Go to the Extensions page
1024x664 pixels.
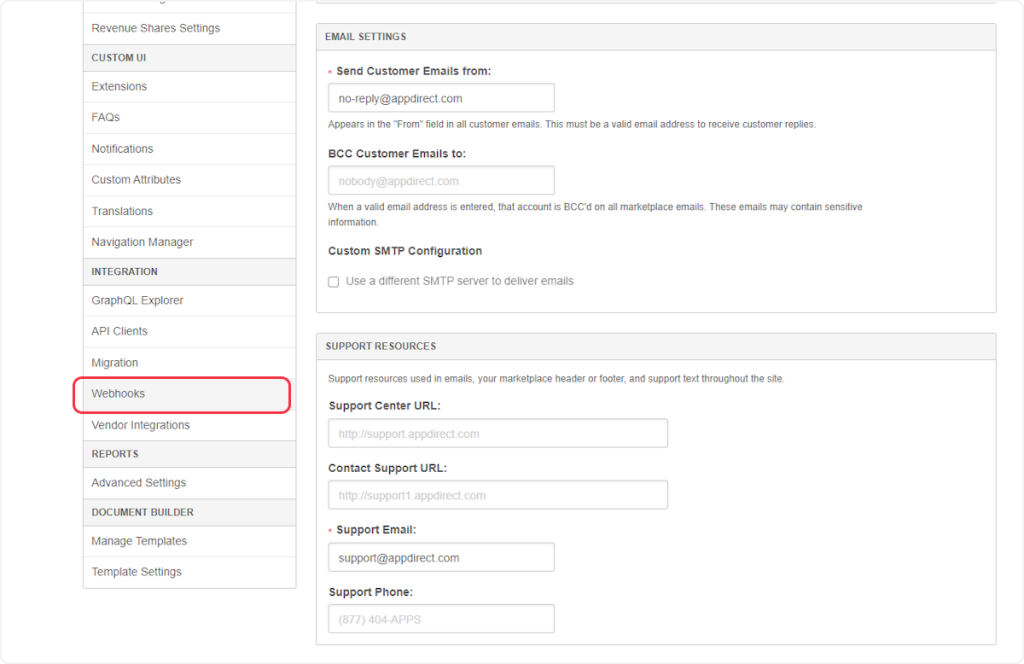tap(119, 87)
